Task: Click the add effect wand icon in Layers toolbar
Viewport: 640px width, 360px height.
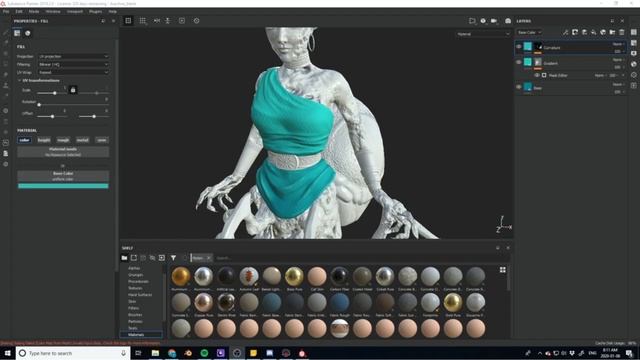Action: 566,32
